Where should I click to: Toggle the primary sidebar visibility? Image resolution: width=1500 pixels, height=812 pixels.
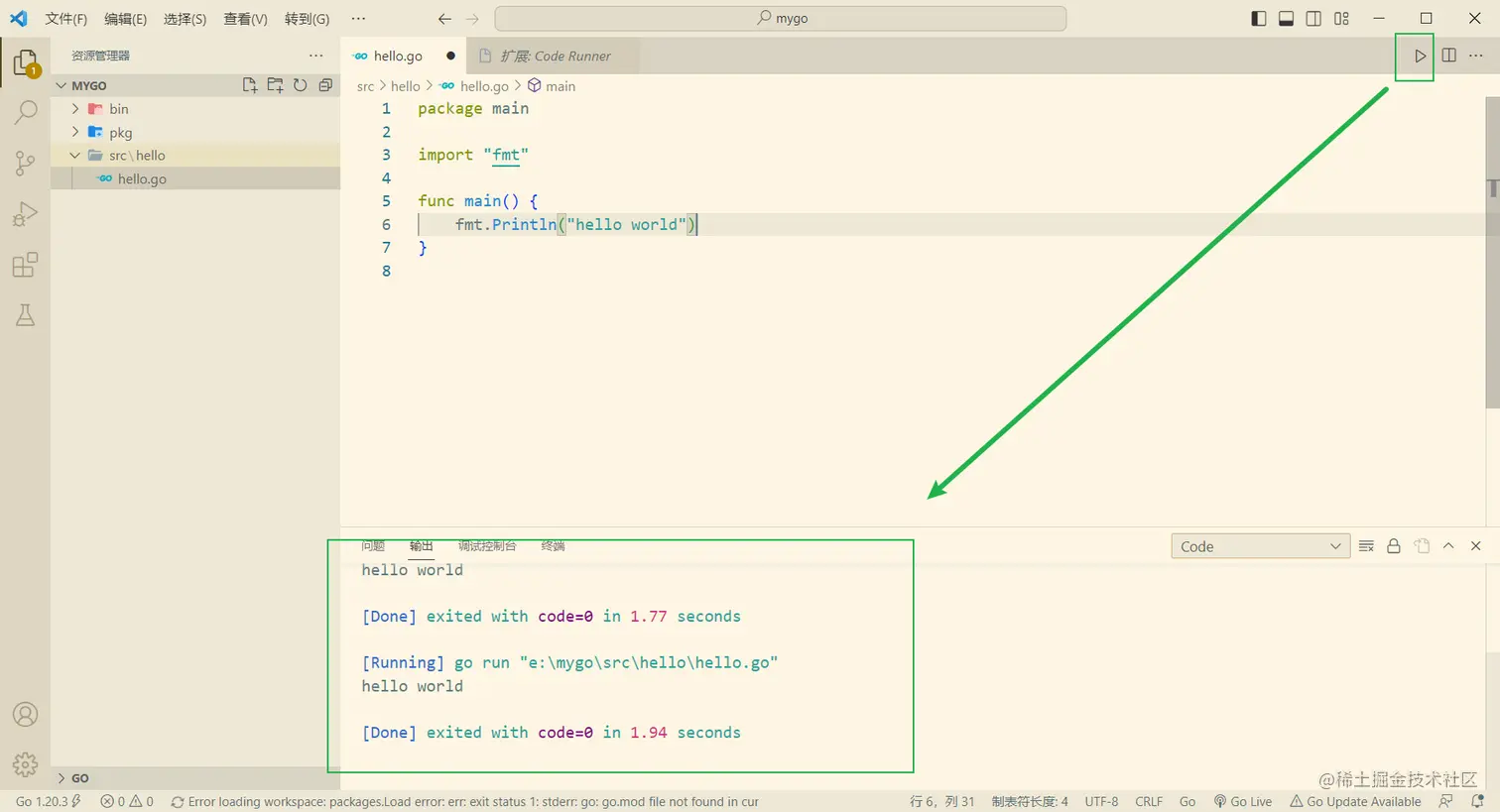click(x=1259, y=19)
